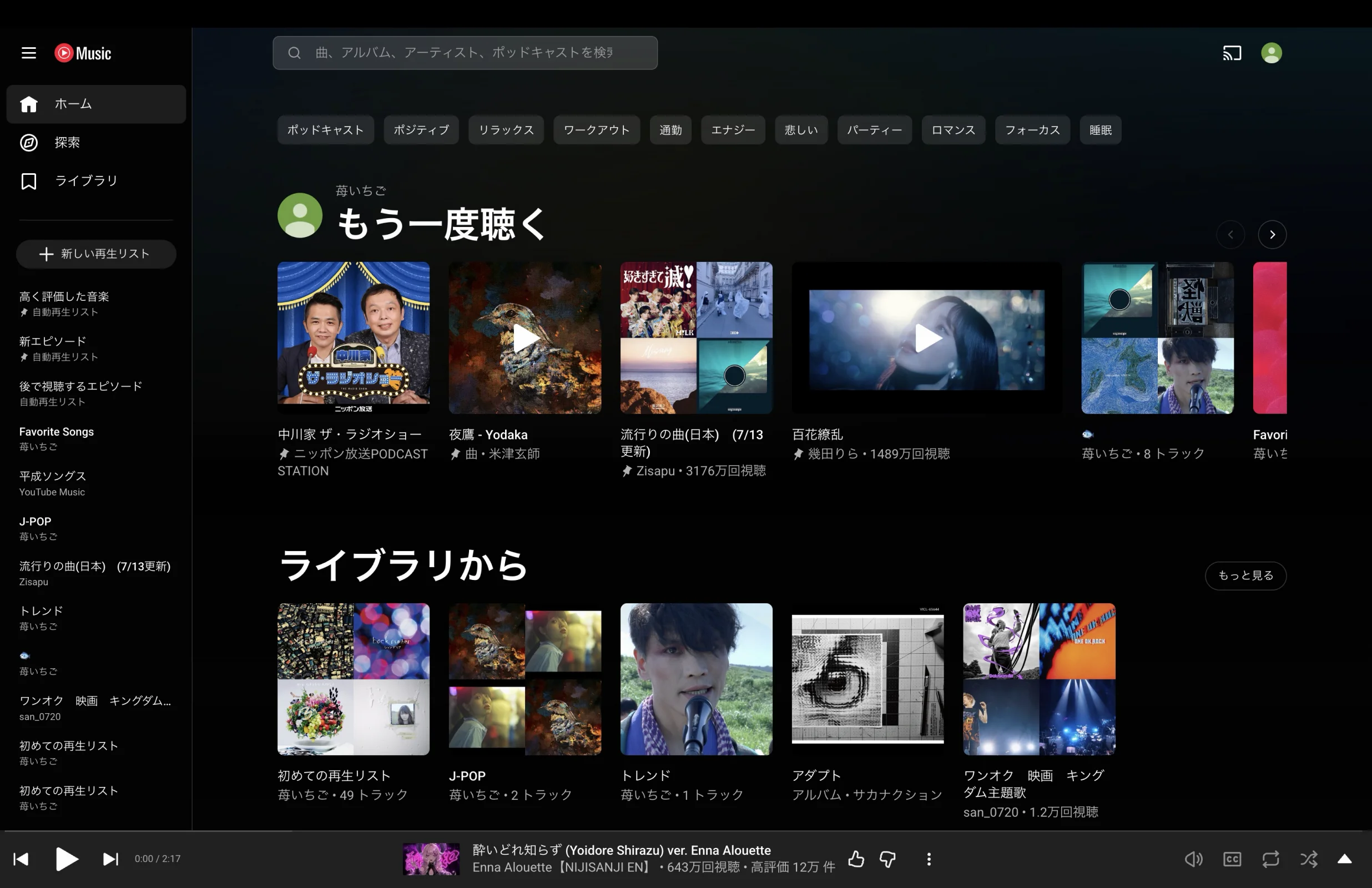The height and width of the screenshot is (888, 1372).
Task: Select the エナジー chip
Action: click(733, 130)
